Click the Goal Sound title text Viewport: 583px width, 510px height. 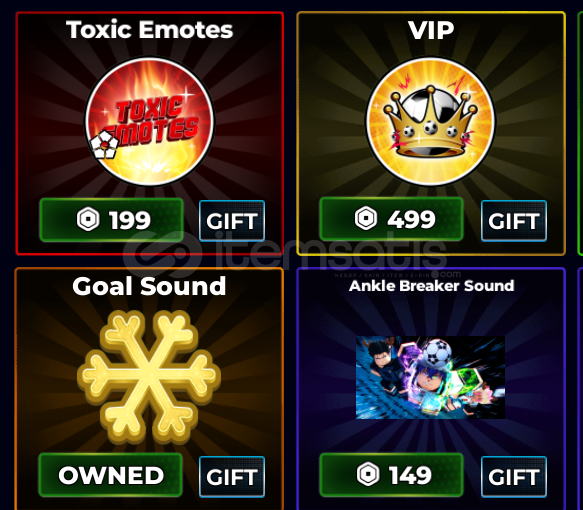pyautogui.click(x=149, y=286)
